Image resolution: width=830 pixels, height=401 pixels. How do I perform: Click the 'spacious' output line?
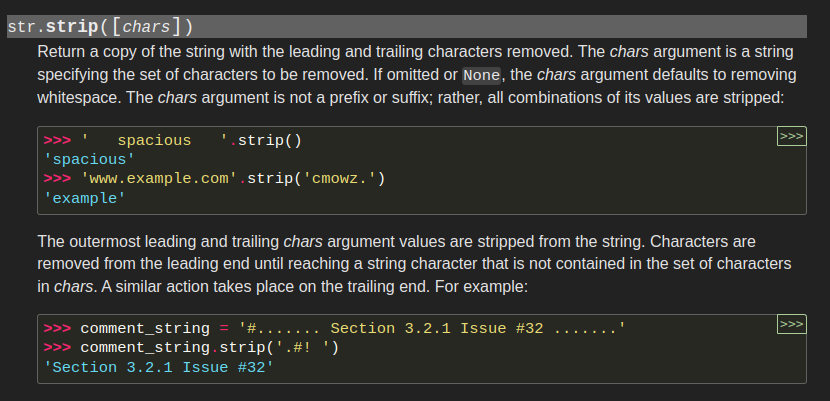[89, 159]
